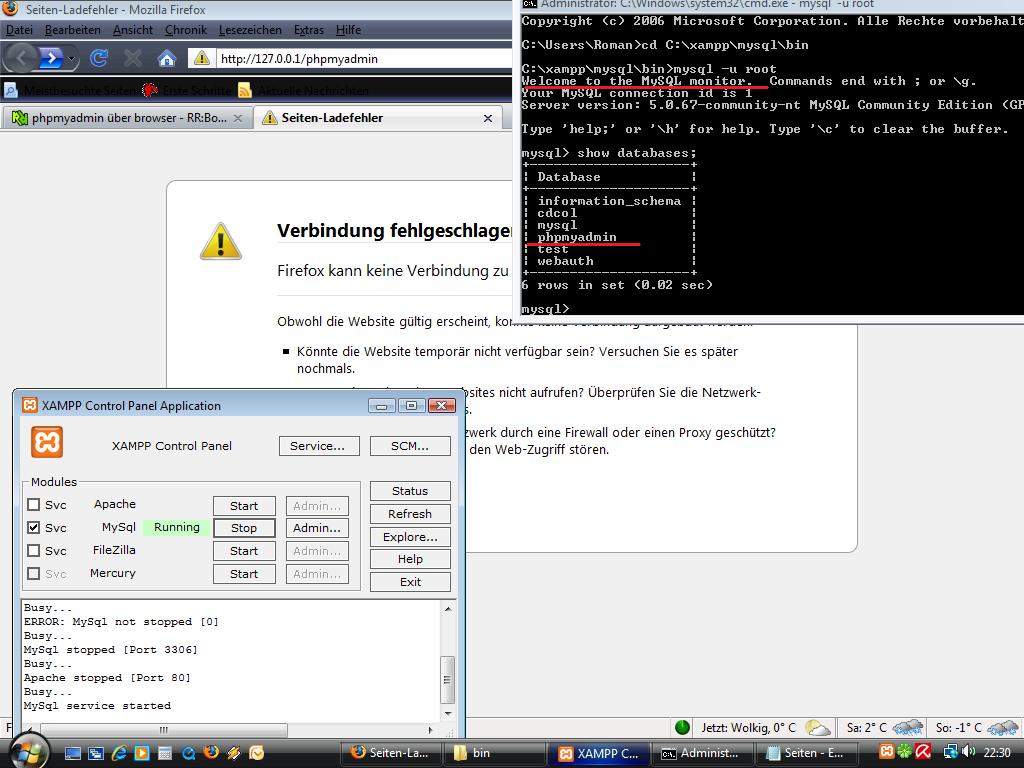Open MySql Admin... in XAMPP

click(x=317, y=528)
